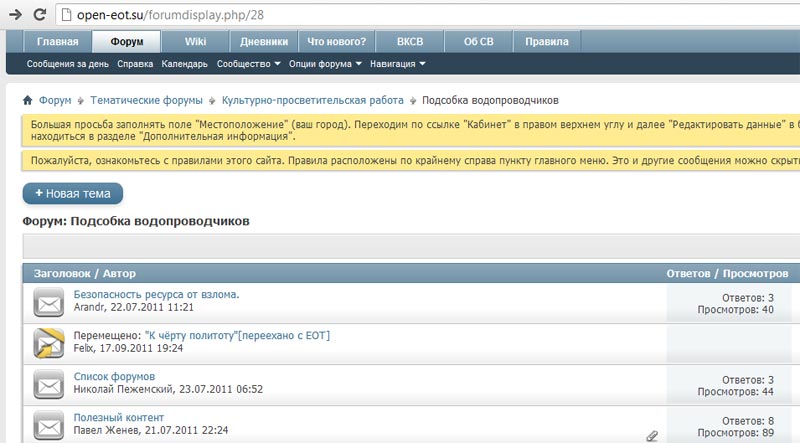The width and height of the screenshot is (800, 443).
Task: Expand the 'Сообщество' dropdown menu
Action: [x=248, y=64]
